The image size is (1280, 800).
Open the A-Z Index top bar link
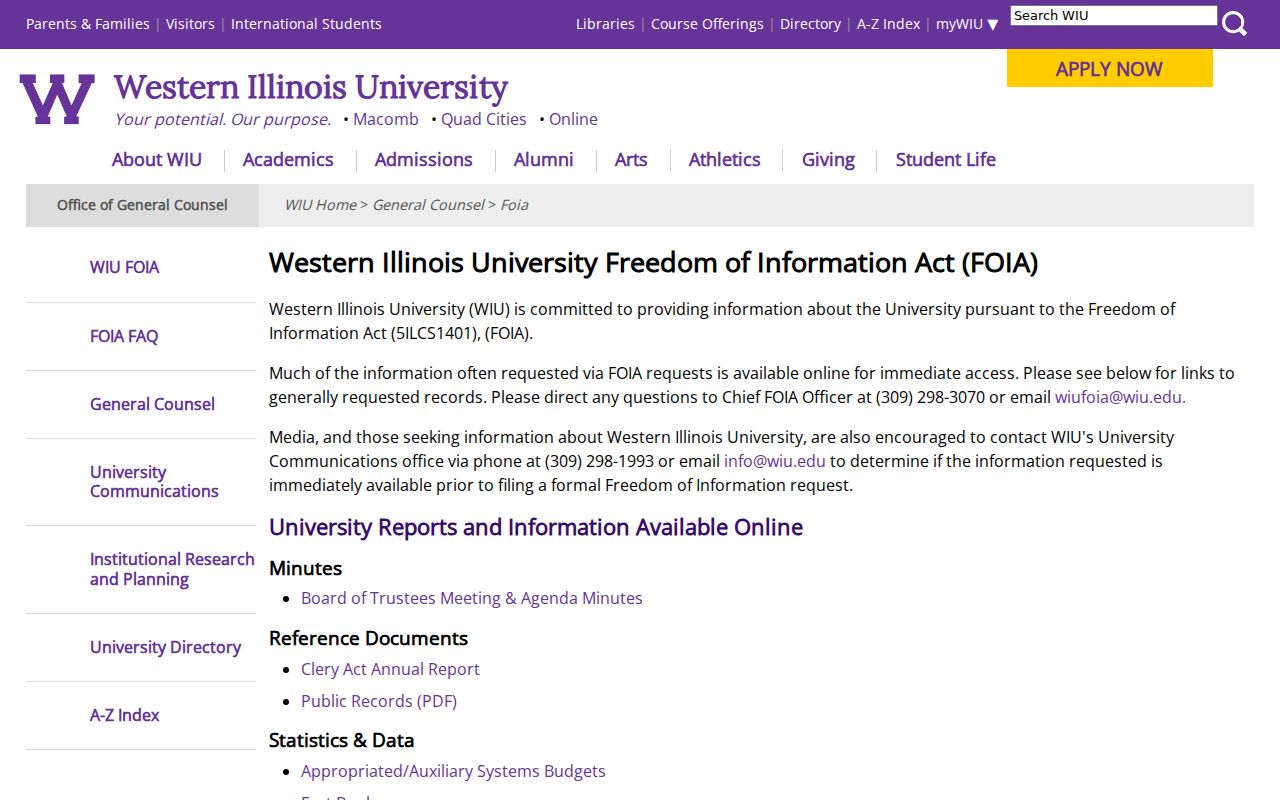[888, 24]
